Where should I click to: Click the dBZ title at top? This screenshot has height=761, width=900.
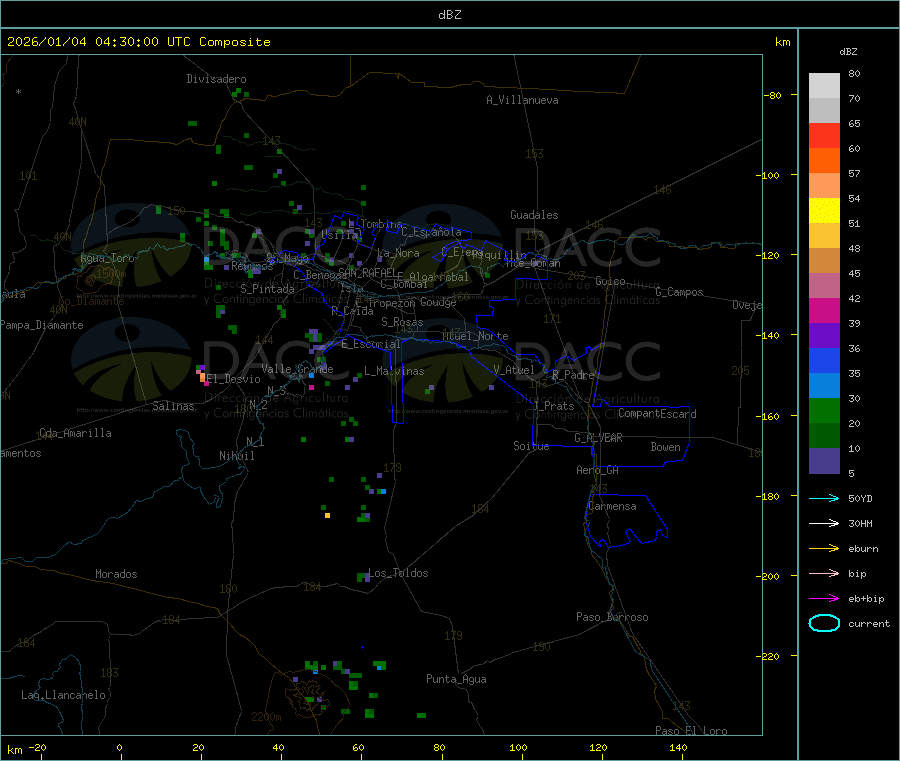tap(449, 15)
